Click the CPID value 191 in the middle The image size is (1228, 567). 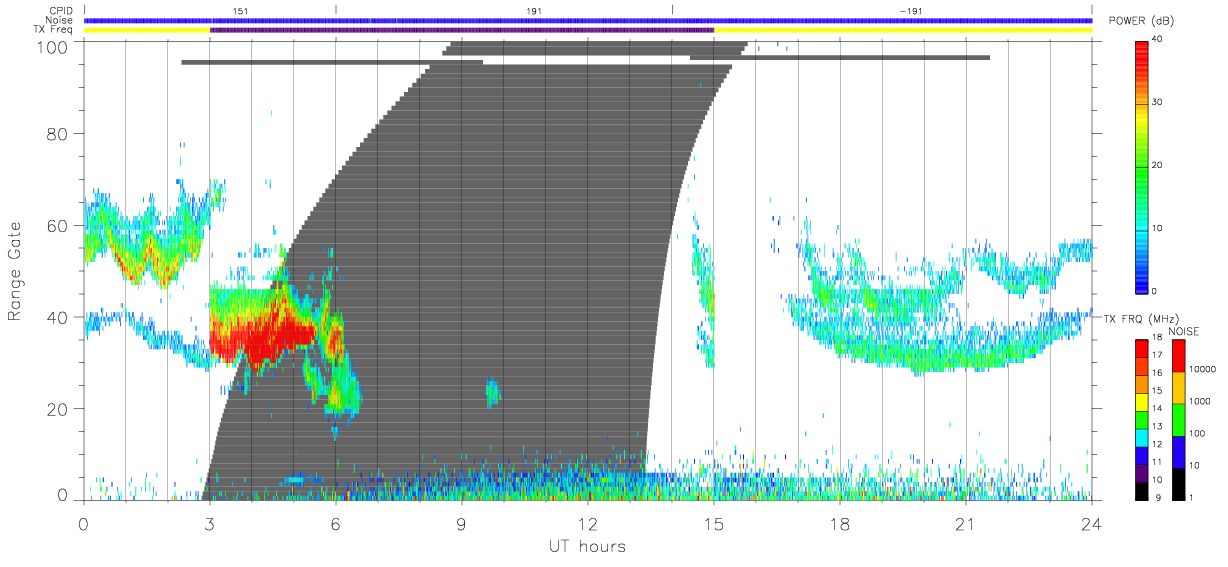tap(534, 10)
